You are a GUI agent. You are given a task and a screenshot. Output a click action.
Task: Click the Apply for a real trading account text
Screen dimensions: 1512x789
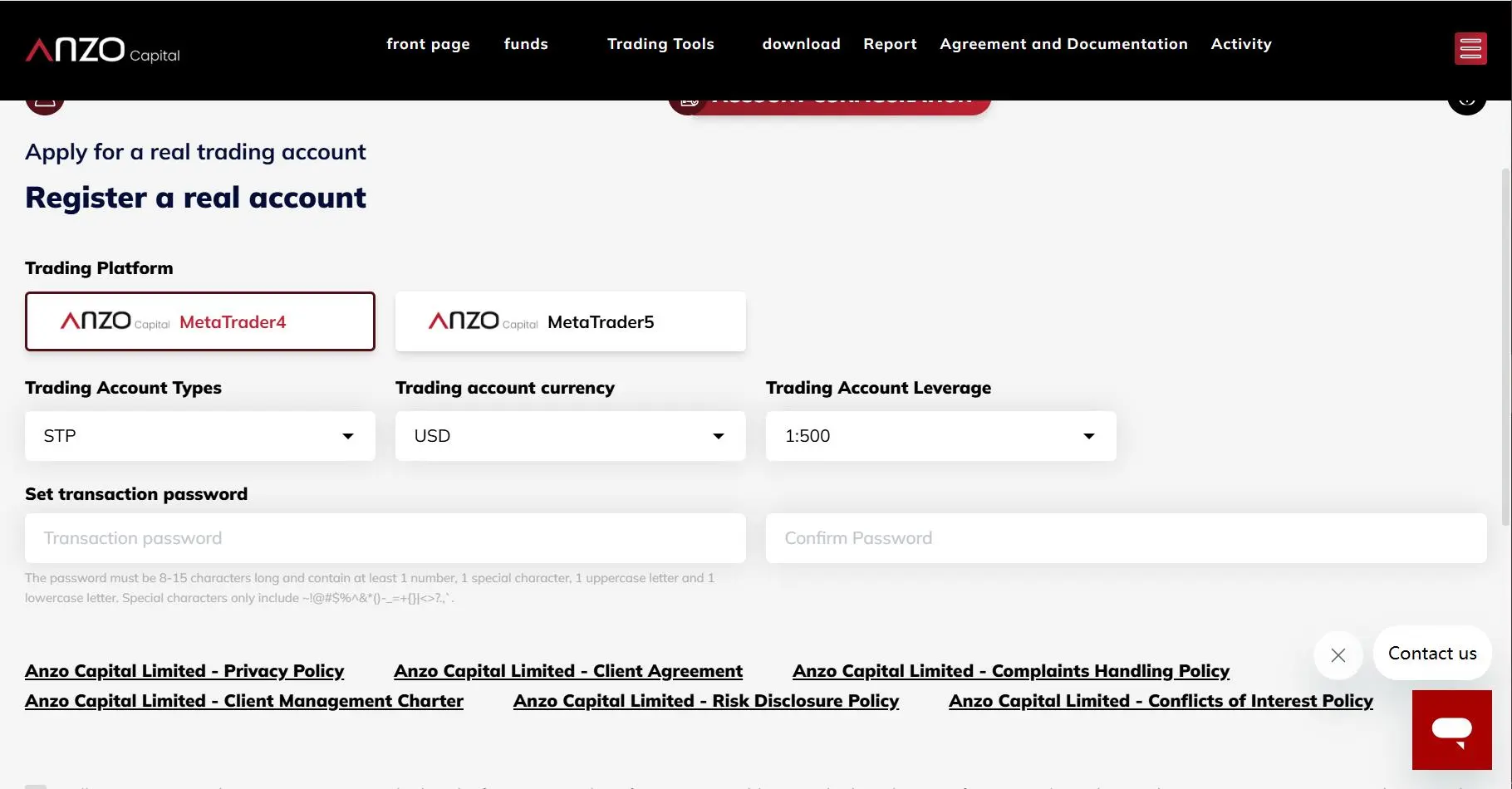click(195, 152)
